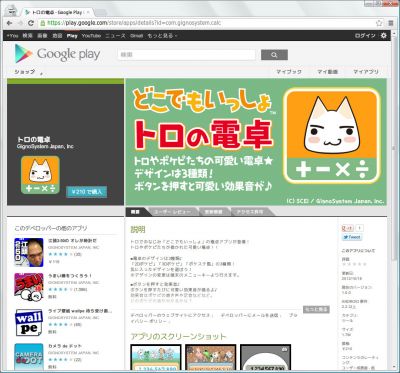Expand the もっと見る menu in Google bar
Image resolution: width=400 pixels, height=373 pixels.
(x=162, y=36)
